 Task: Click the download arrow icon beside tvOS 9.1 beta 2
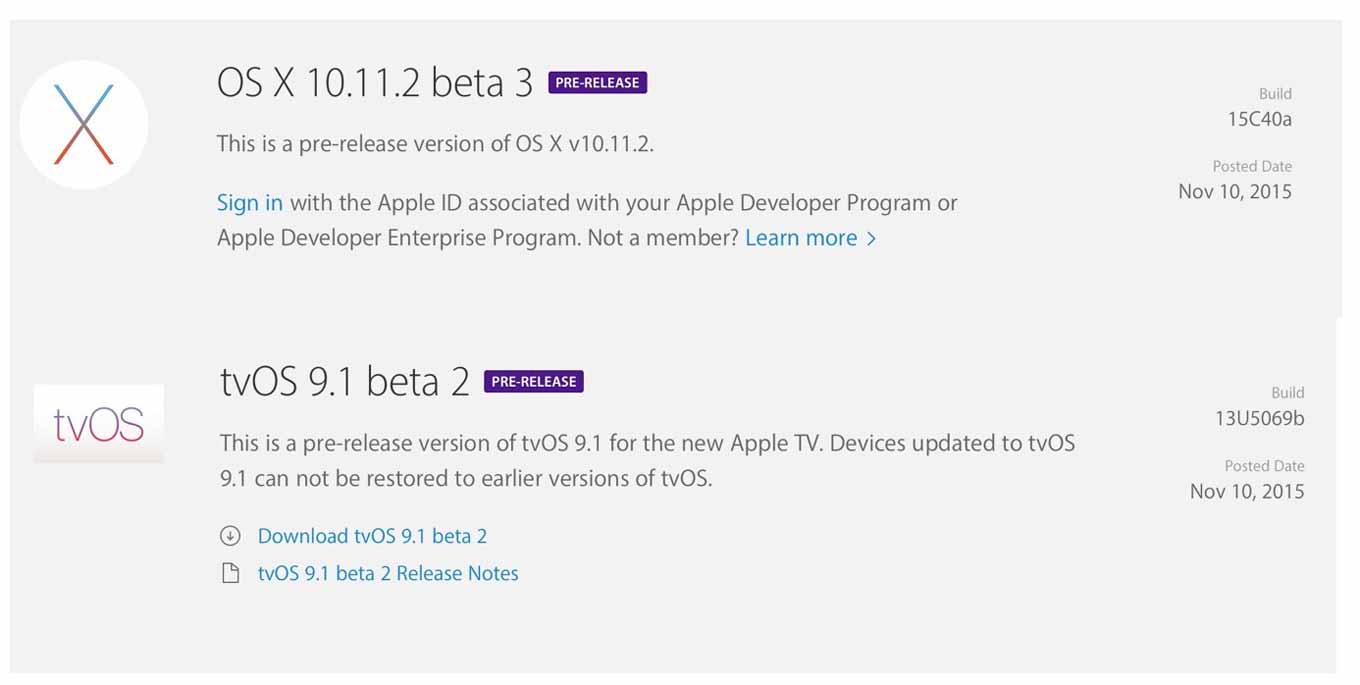(x=230, y=536)
